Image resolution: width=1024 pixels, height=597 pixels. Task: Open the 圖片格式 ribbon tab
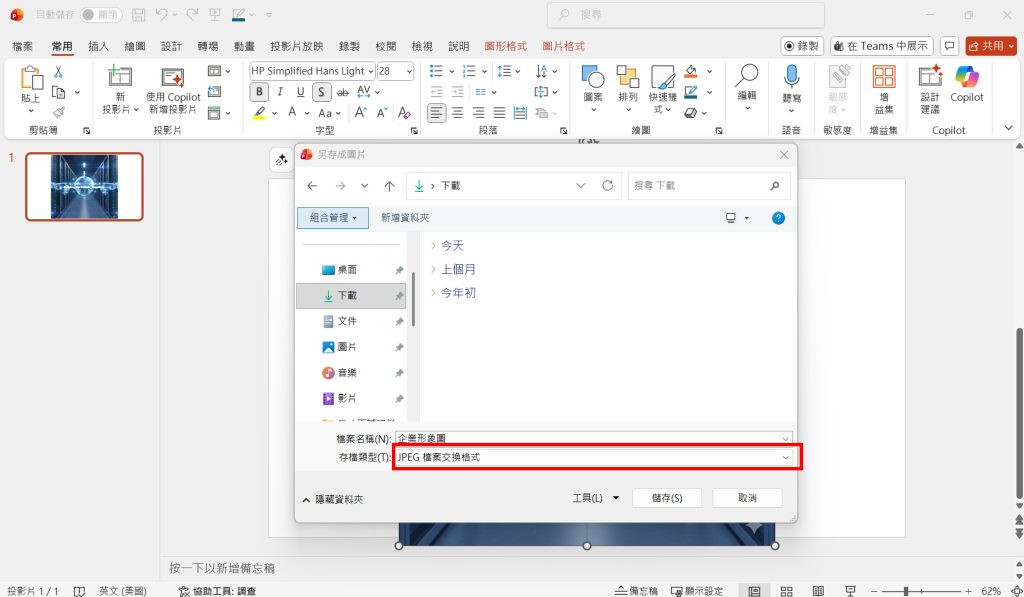(x=563, y=45)
